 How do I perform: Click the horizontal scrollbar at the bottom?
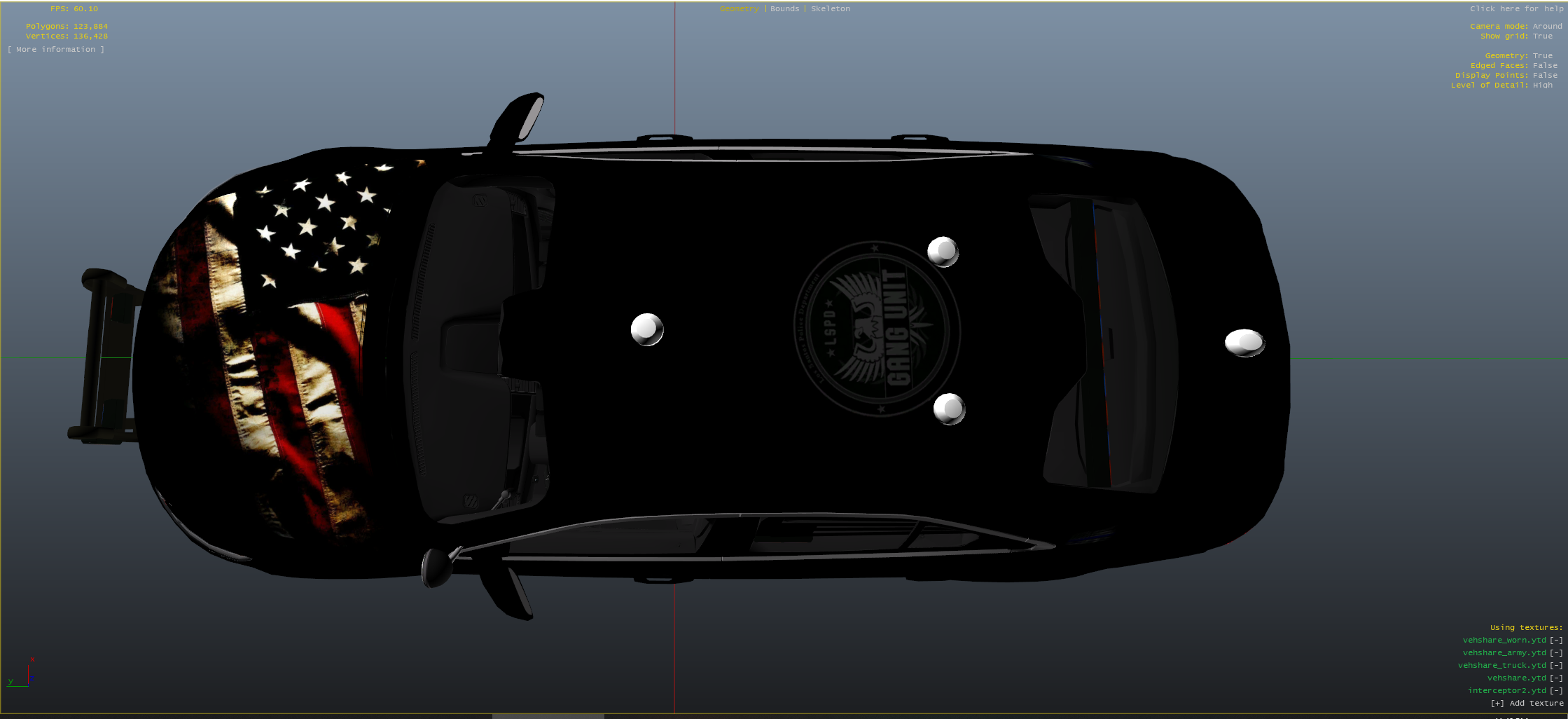548,716
